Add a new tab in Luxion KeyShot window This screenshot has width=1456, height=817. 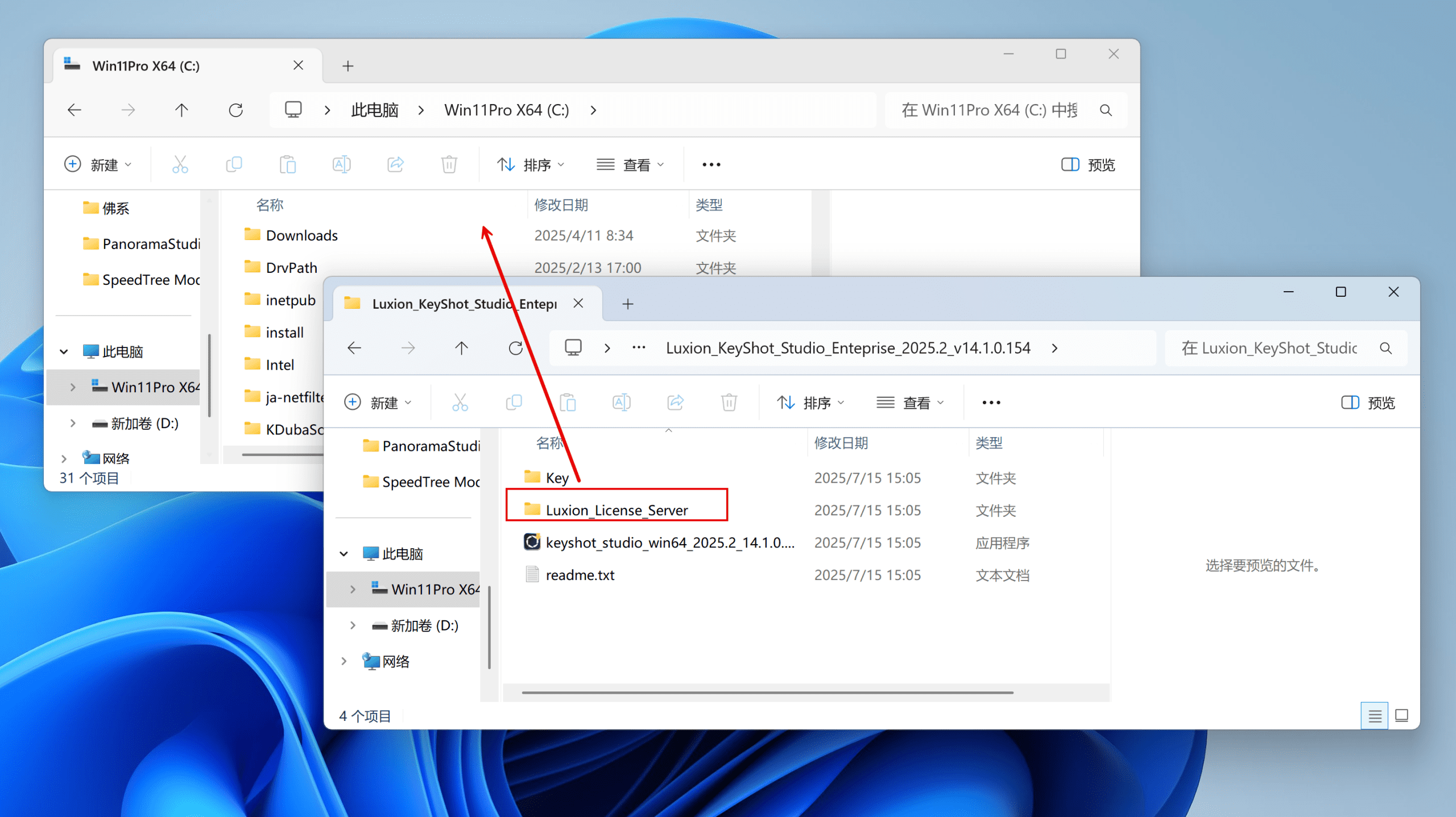coord(627,304)
